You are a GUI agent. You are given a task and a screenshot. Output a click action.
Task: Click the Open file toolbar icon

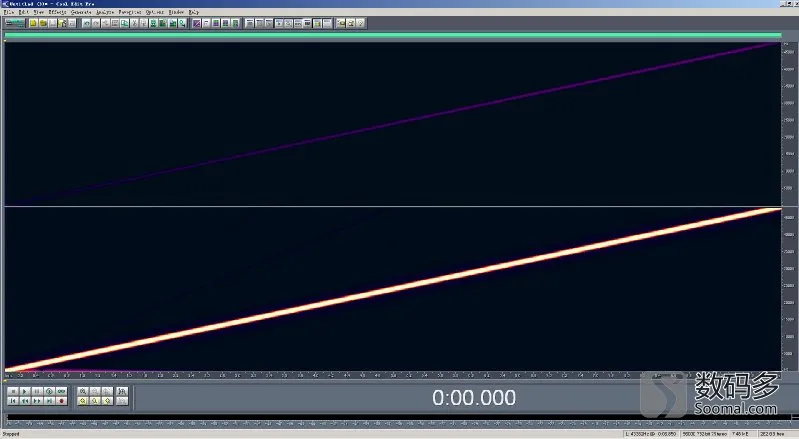click(43, 23)
